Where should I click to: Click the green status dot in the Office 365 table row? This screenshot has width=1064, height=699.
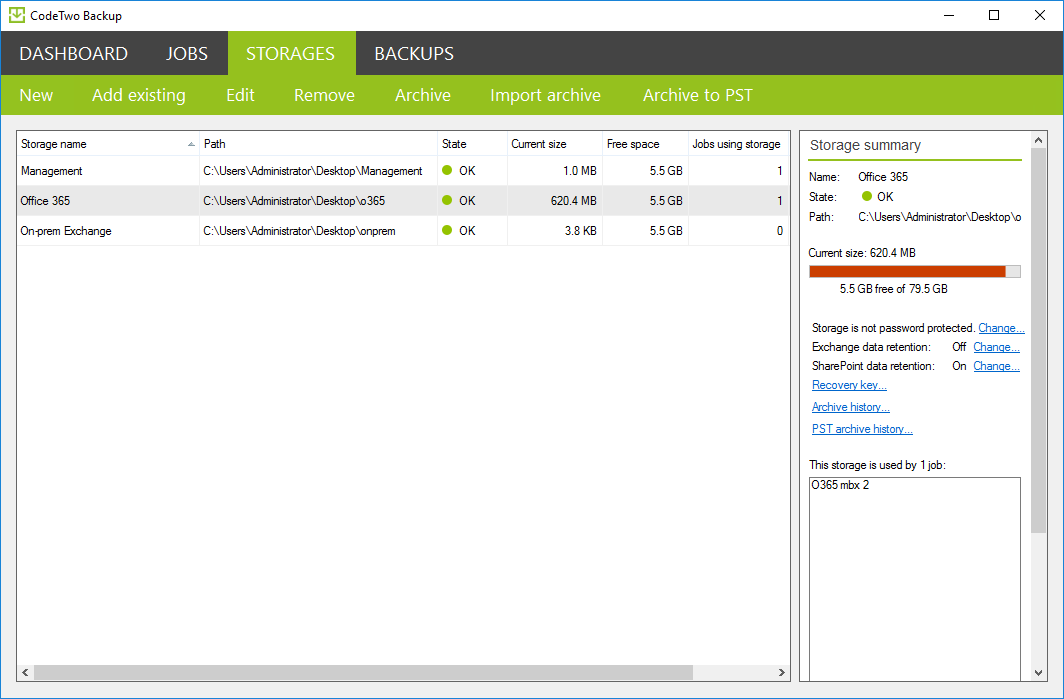(x=446, y=200)
